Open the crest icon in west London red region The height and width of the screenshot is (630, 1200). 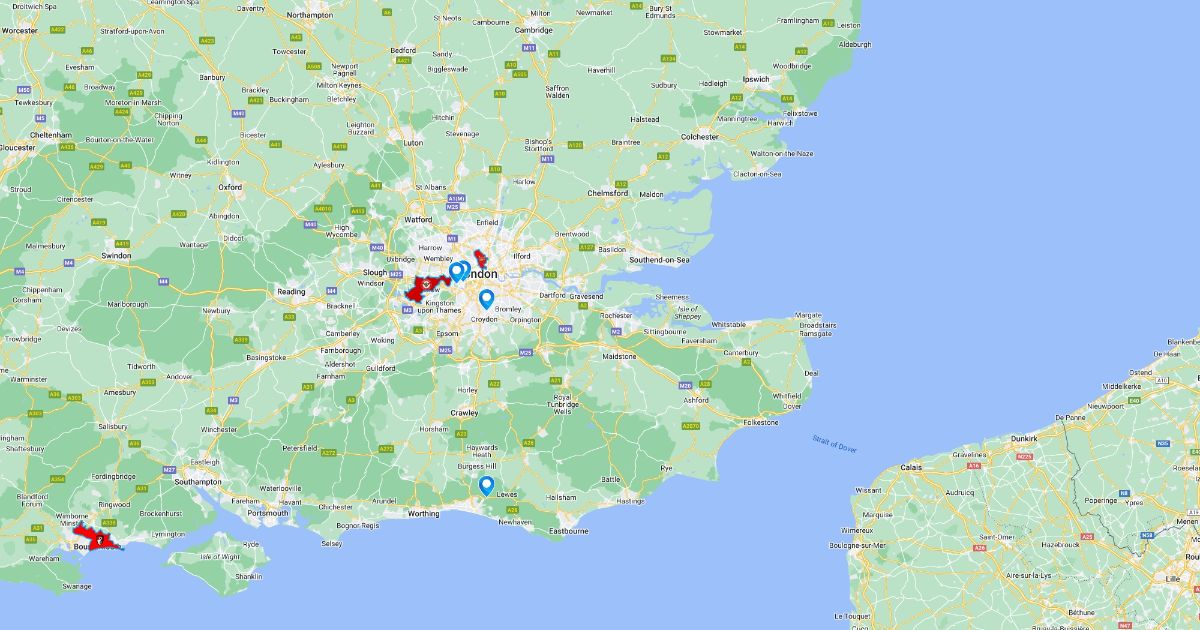click(427, 283)
